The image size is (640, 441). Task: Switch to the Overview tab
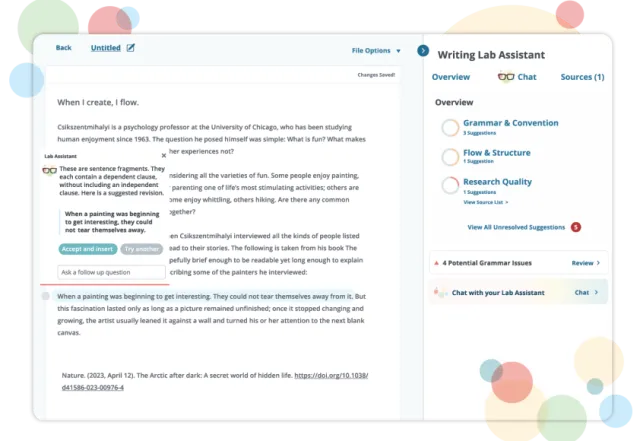point(451,77)
